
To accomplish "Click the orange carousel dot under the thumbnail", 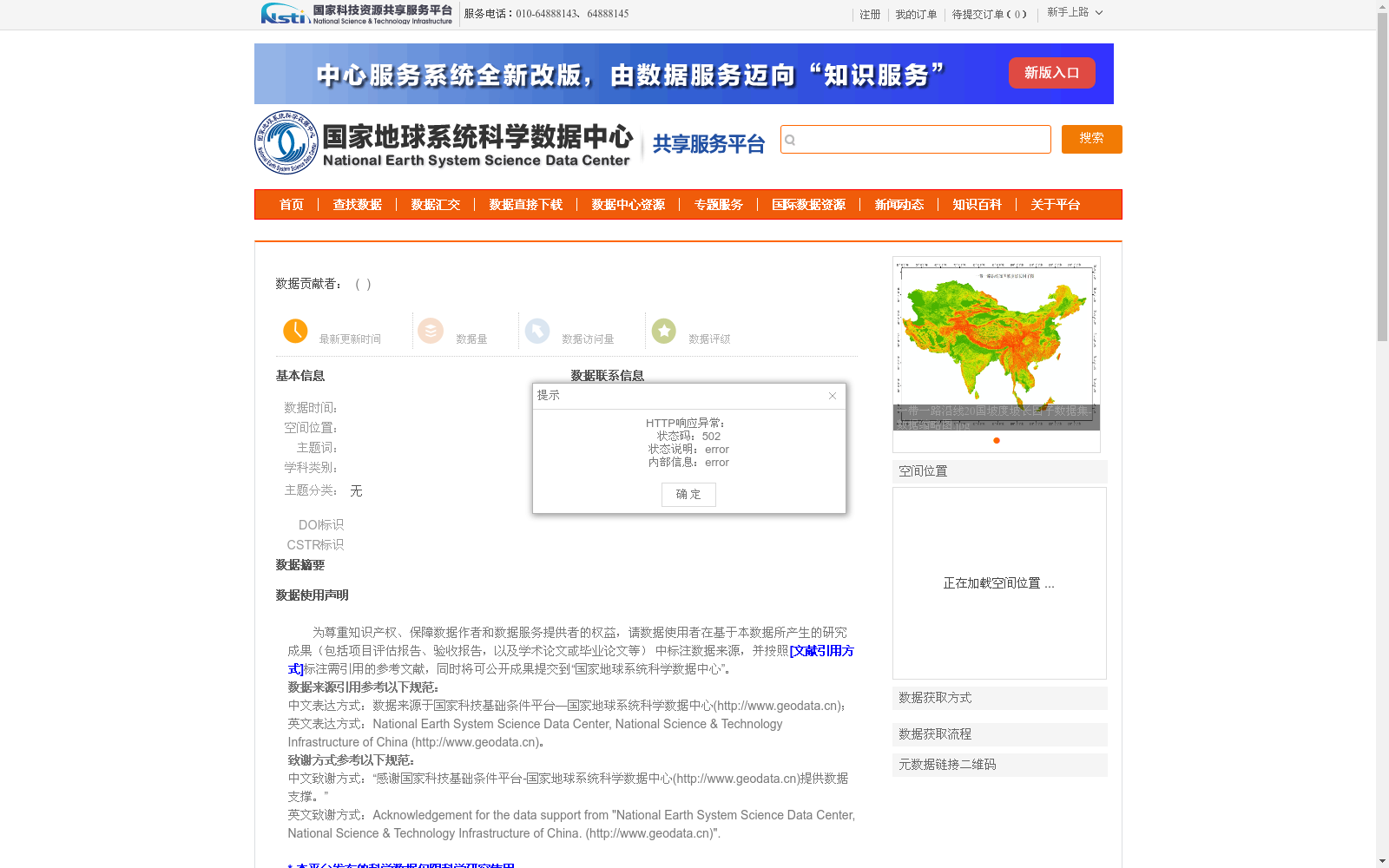I will pos(997,441).
